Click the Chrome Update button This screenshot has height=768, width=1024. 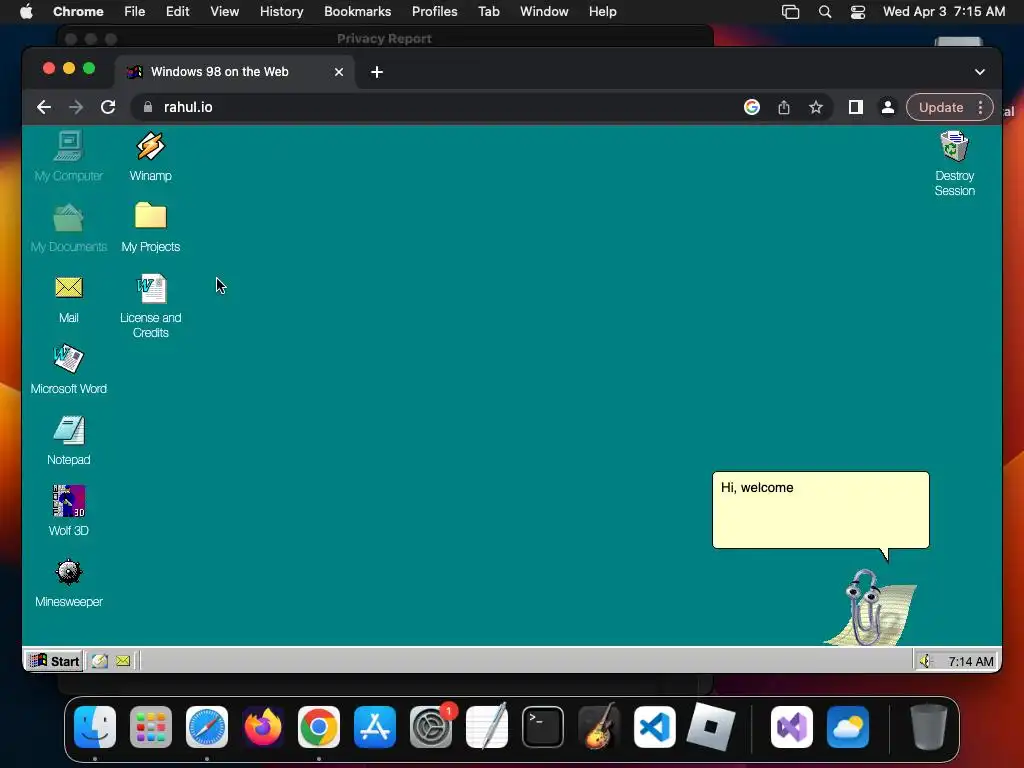point(941,107)
